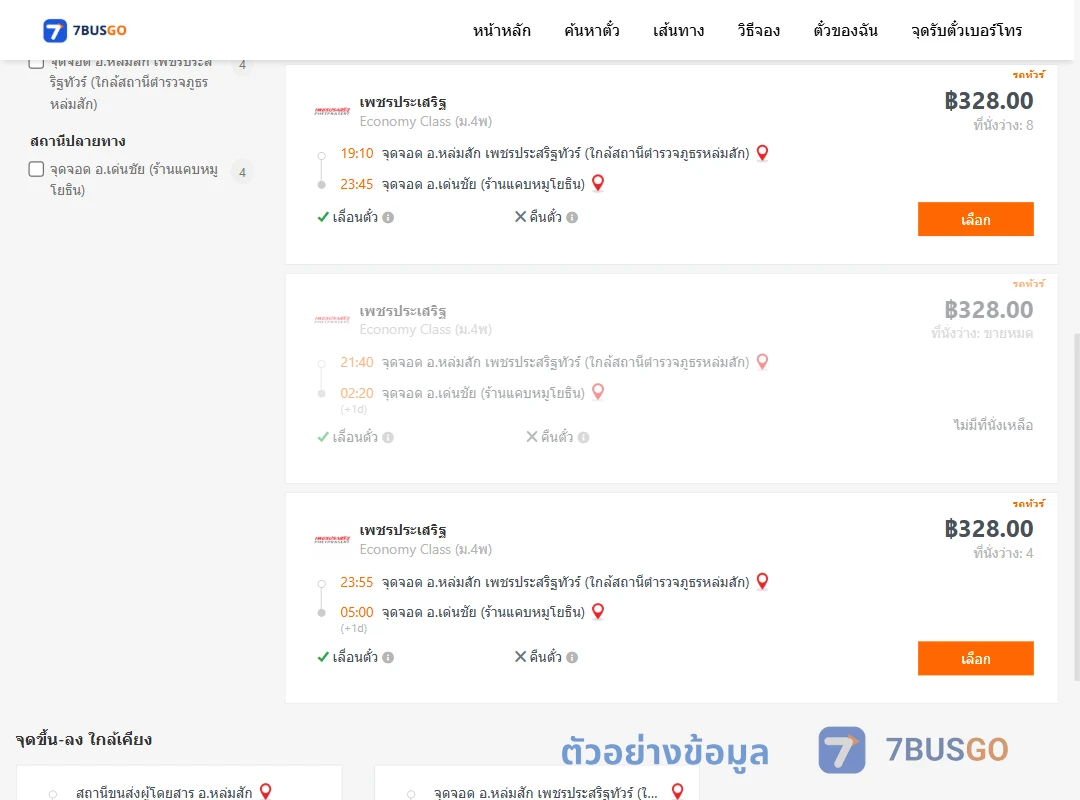Click คืนตั๋ว info icon in the 23:55 trip
The image size is (1080, 800).
(572, 657)
